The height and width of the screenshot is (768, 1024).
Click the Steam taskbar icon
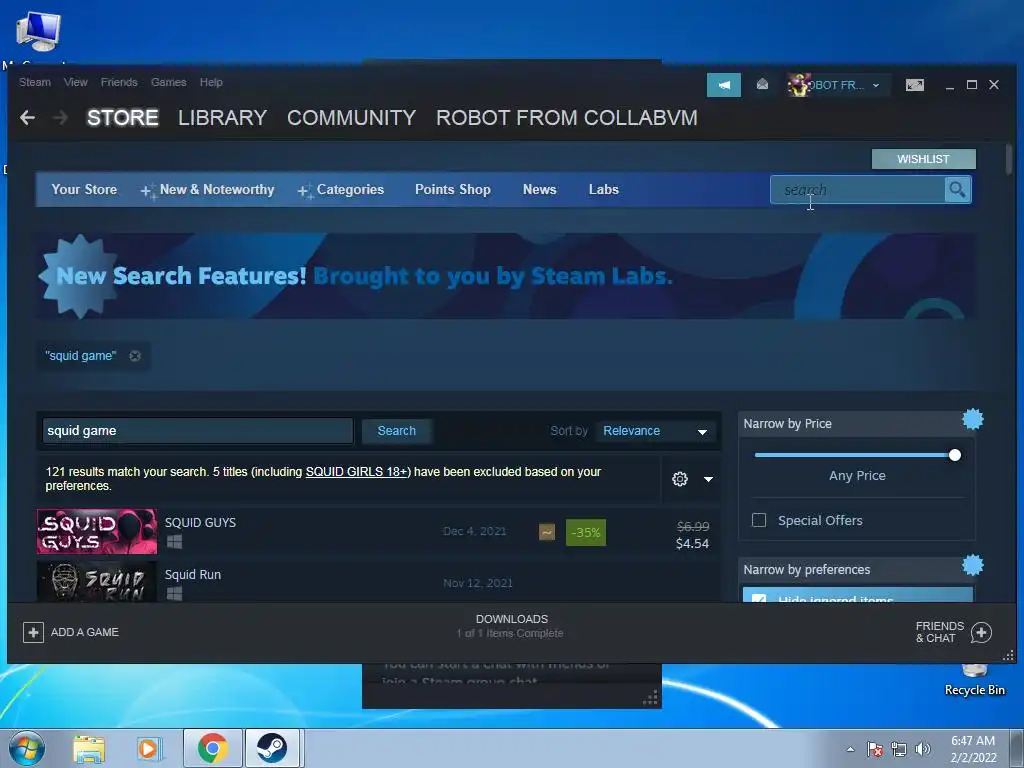272,748
